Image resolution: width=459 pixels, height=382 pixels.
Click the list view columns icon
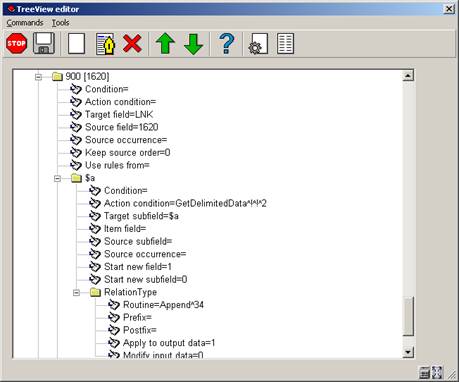[285, 43]
